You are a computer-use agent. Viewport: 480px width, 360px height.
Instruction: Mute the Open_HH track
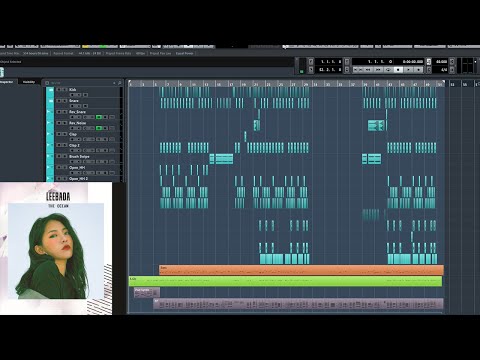(x=59, y=168)
